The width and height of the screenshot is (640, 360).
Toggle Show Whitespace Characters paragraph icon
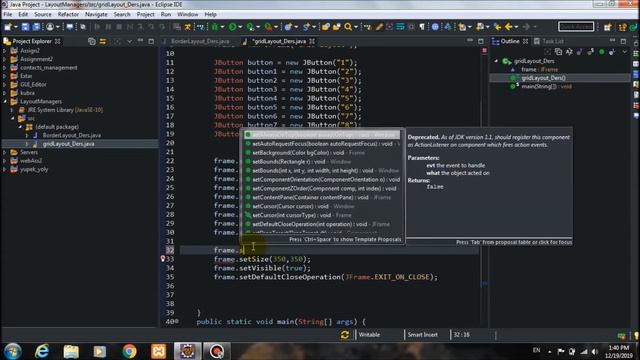(x=422, y=27)
